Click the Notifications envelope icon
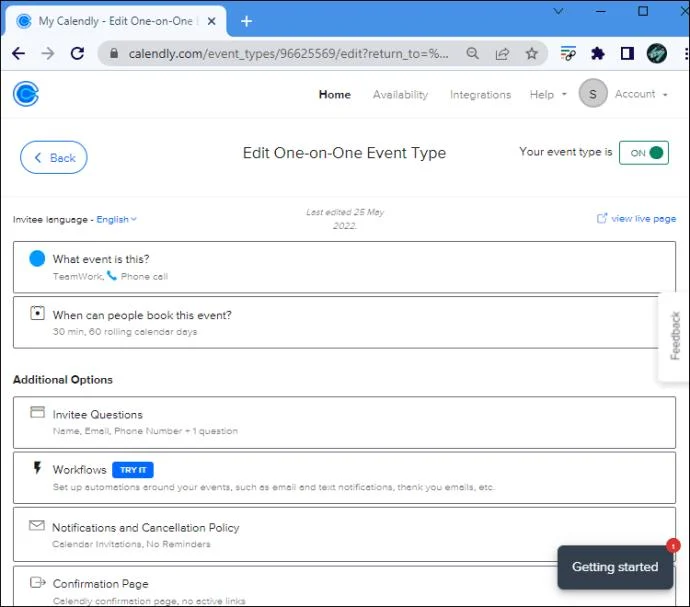Viewport: 690px width, 607px height. tap(37, 525)
